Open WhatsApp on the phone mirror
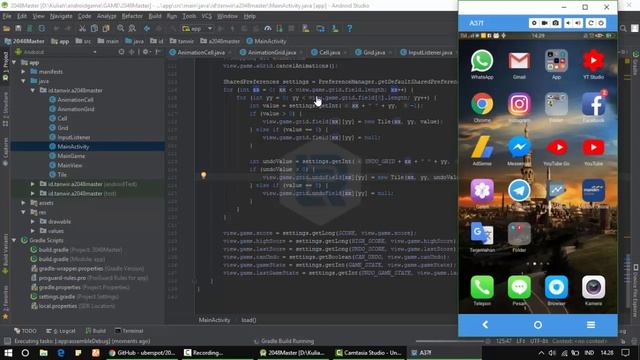Viewport: 640px width, 360px height. pos(482,64)
